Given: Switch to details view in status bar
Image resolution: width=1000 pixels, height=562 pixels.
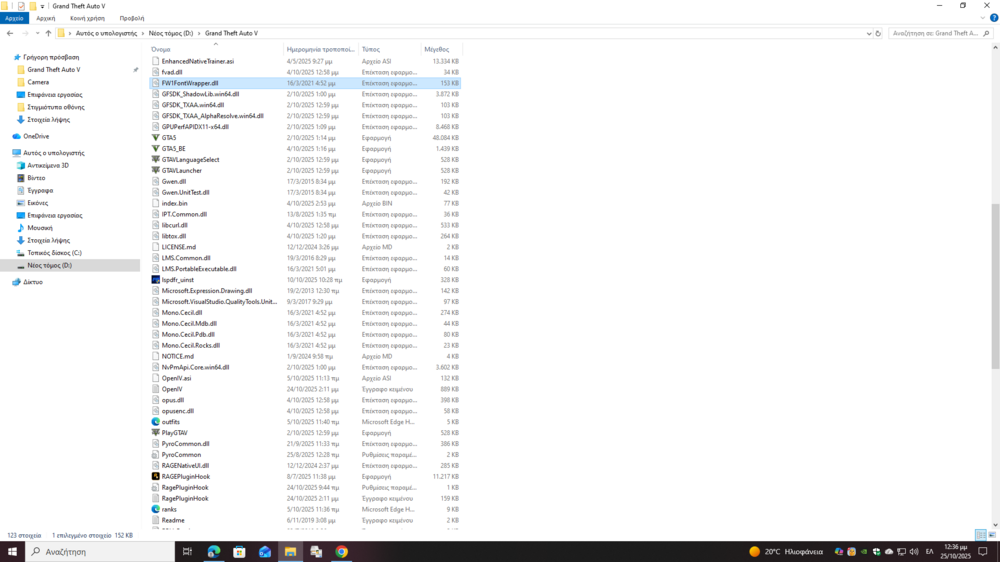Looking at the screenshot, I should [x=980, y=536].
